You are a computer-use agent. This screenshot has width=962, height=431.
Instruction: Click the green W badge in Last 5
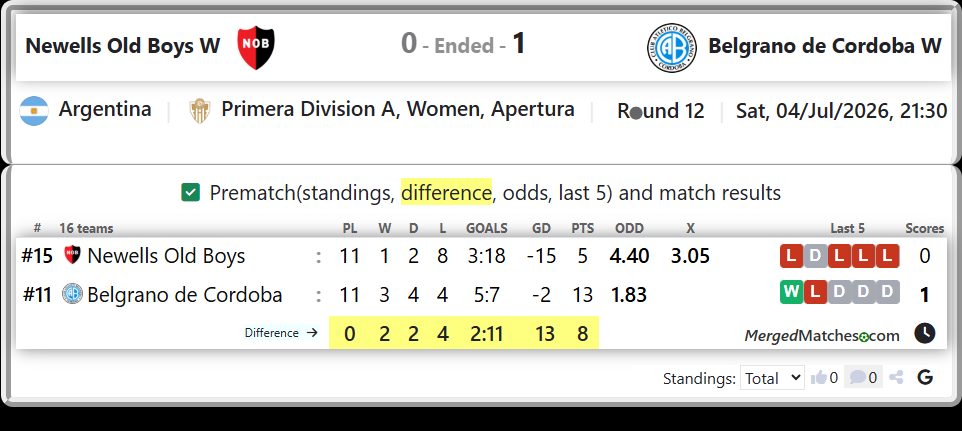click(791, 292)
